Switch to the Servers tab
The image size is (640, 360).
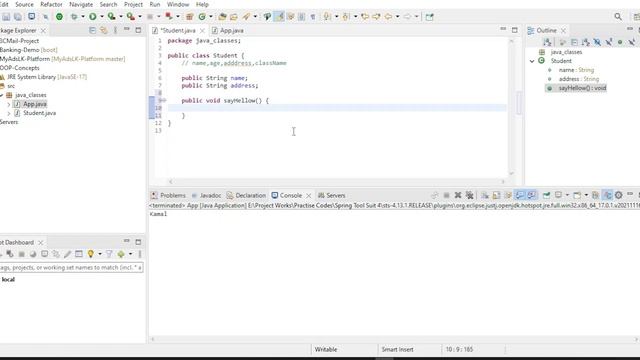click(331, 195)
